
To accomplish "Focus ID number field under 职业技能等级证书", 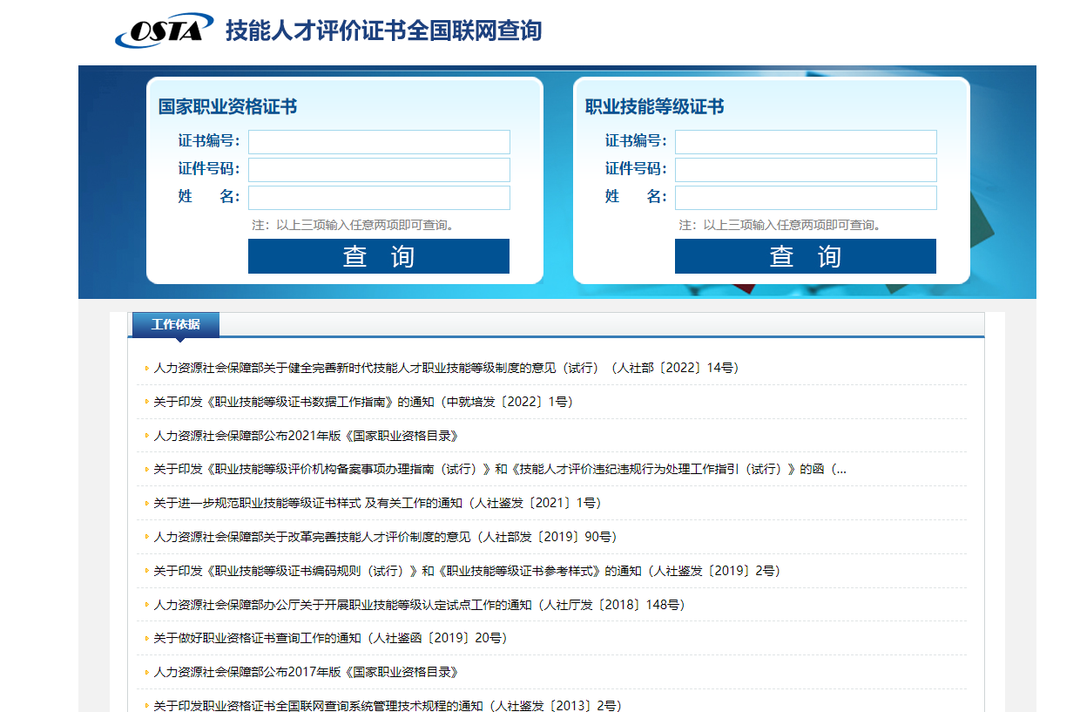I will point(806,170).
